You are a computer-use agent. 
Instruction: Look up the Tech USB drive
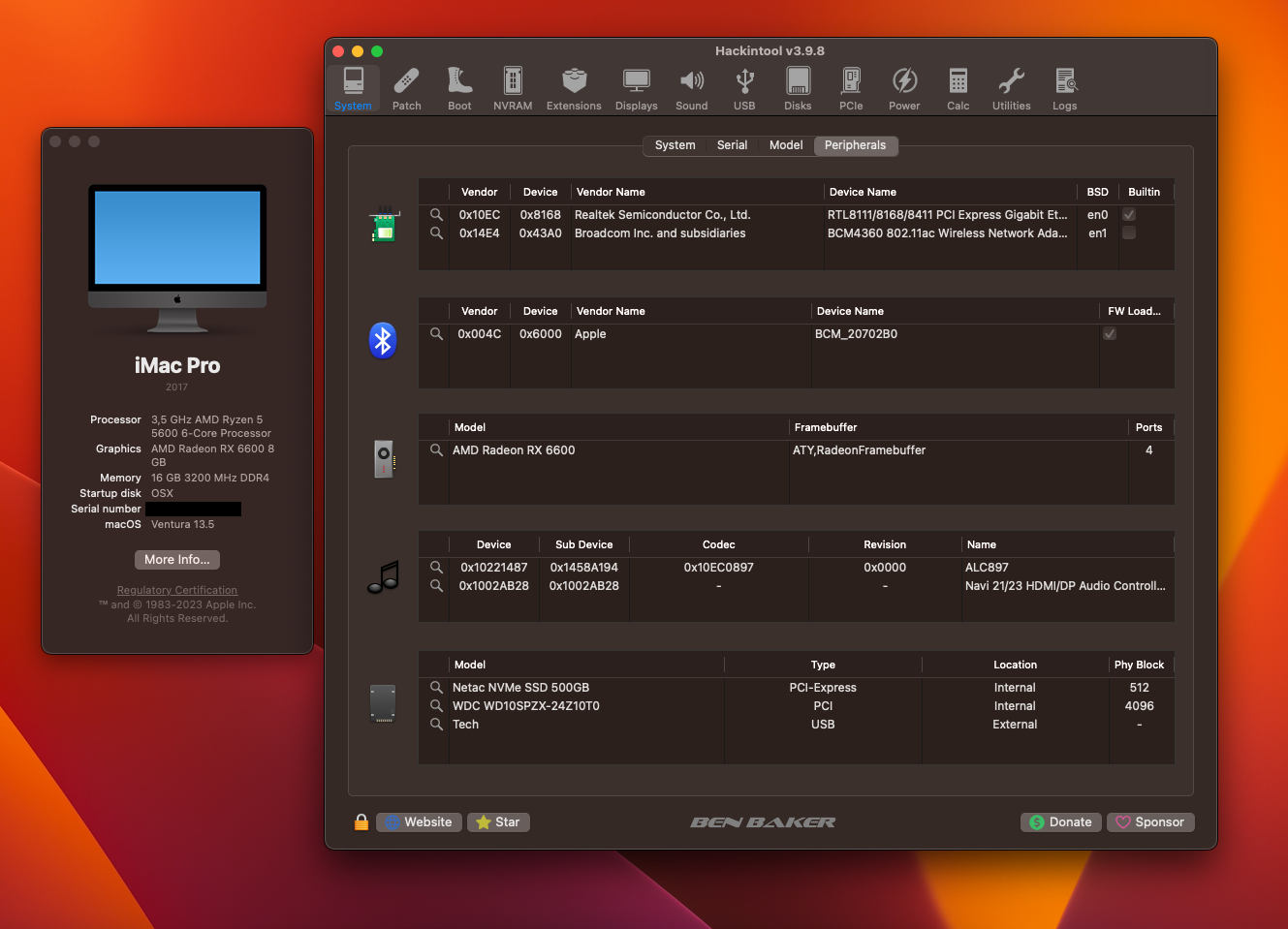436,725
